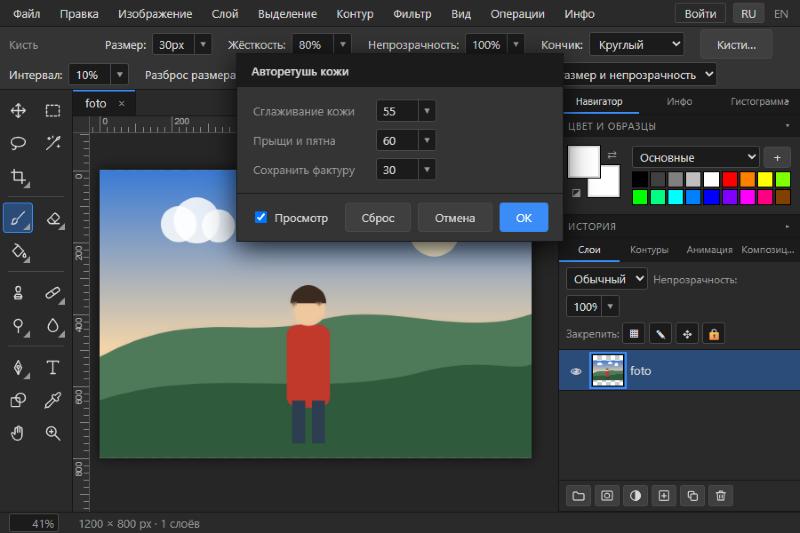Select the Pen tool
Viewport: 800px width, 533px height.
point(18,367)
